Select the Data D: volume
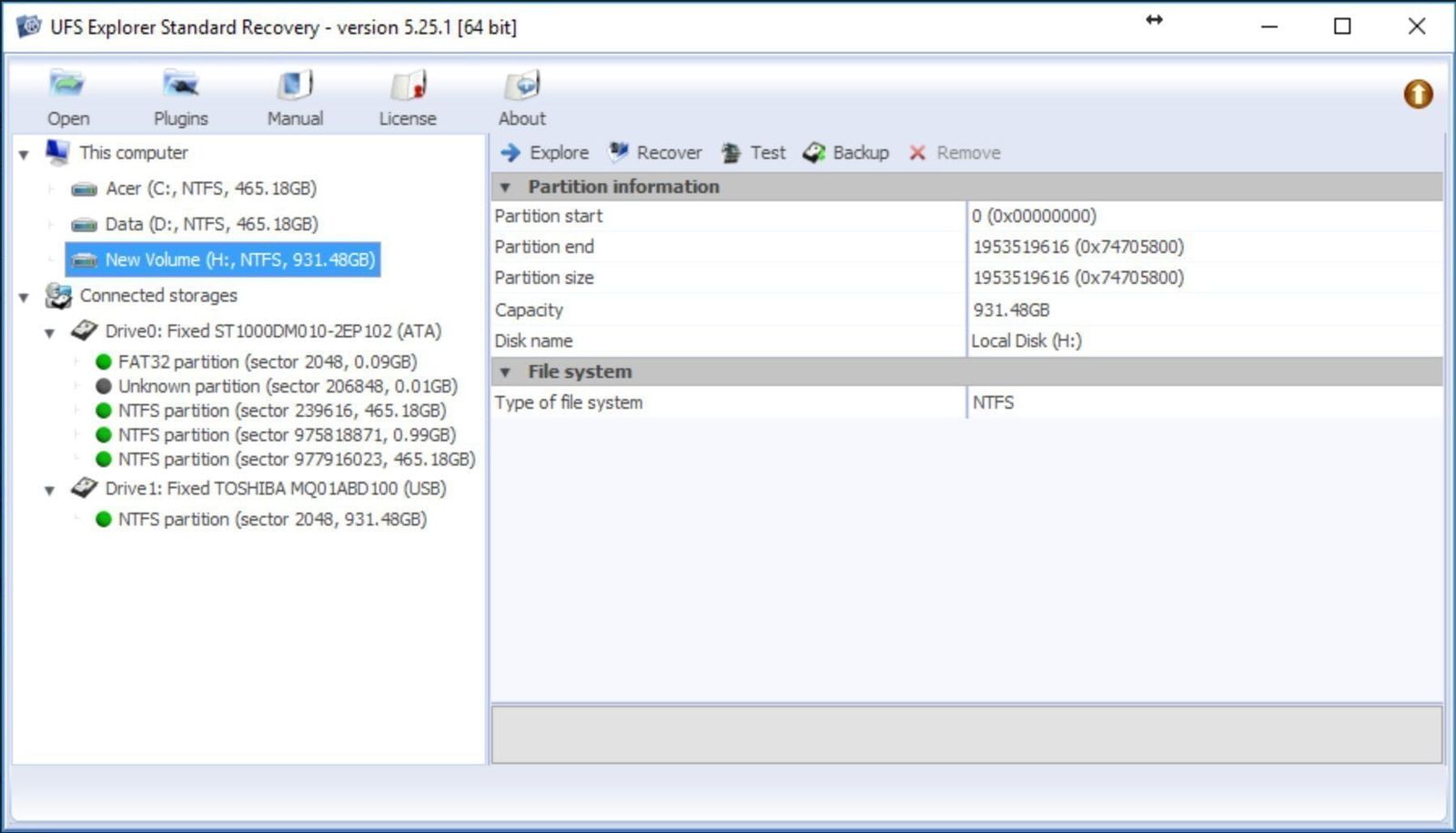 [x=211, y=224]
